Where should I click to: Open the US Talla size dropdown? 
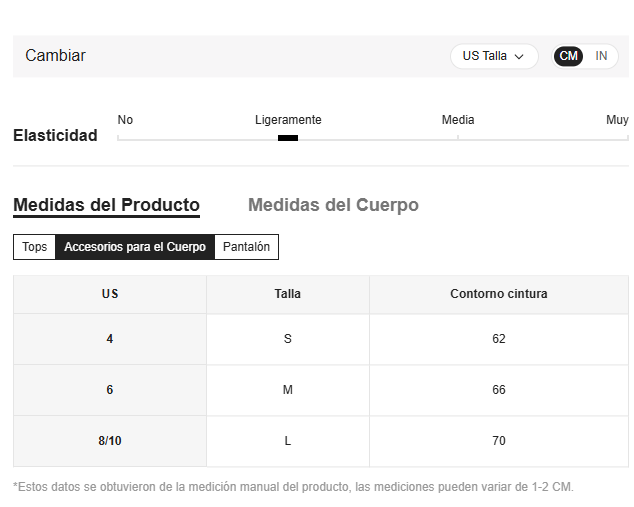pos(494,56)
